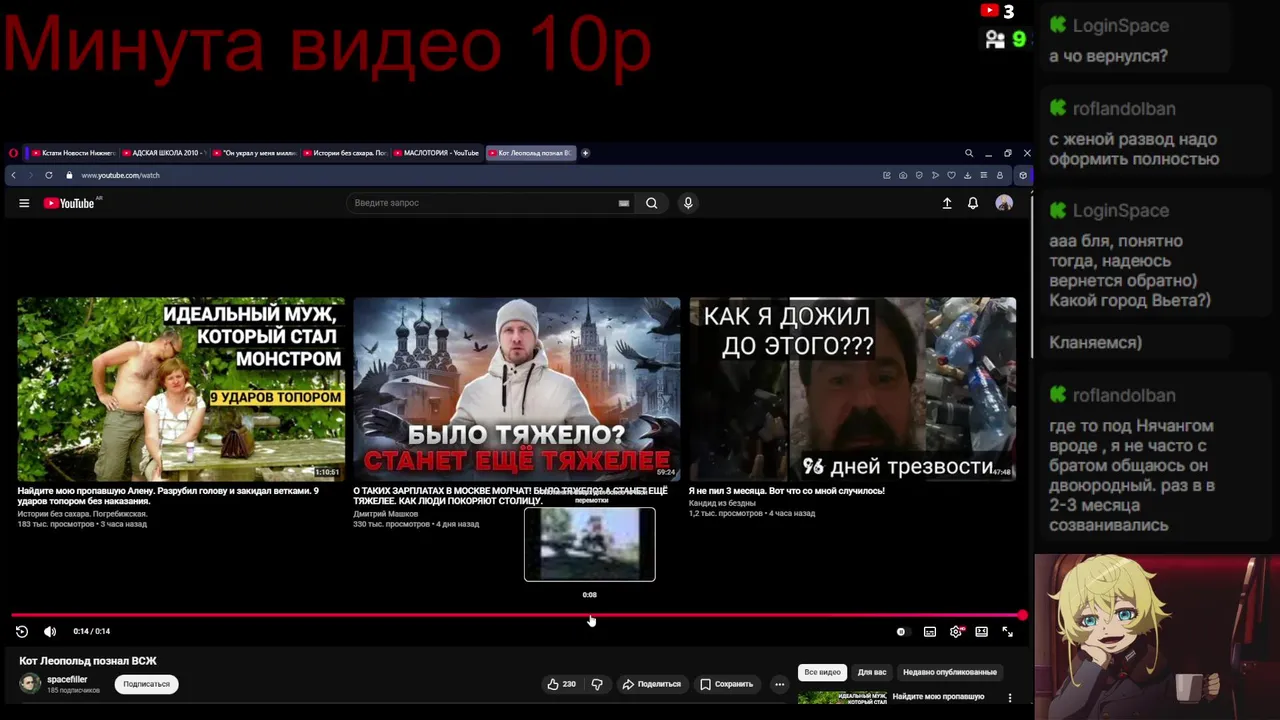Open the spacefiller channel name link

[x=67, y=679]
